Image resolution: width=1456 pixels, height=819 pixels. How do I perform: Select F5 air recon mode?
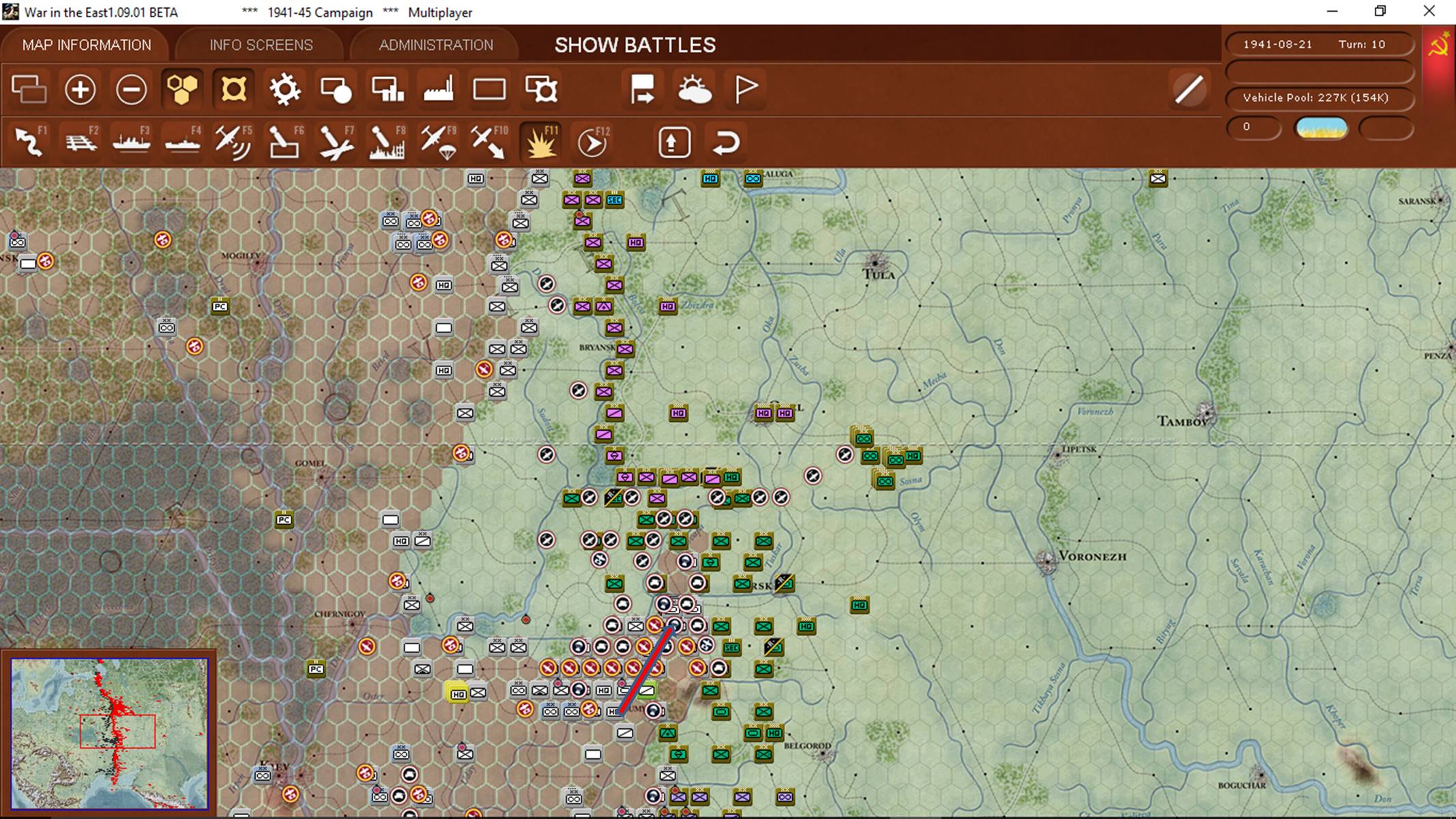point(234,142)
